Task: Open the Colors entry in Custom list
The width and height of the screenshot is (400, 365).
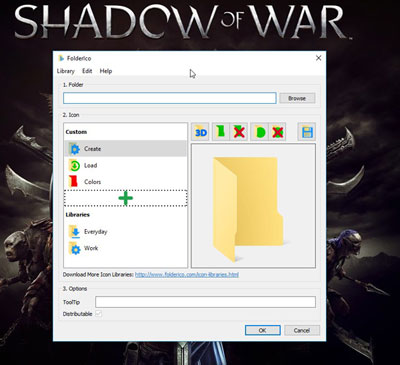Action: coord(125,182)
